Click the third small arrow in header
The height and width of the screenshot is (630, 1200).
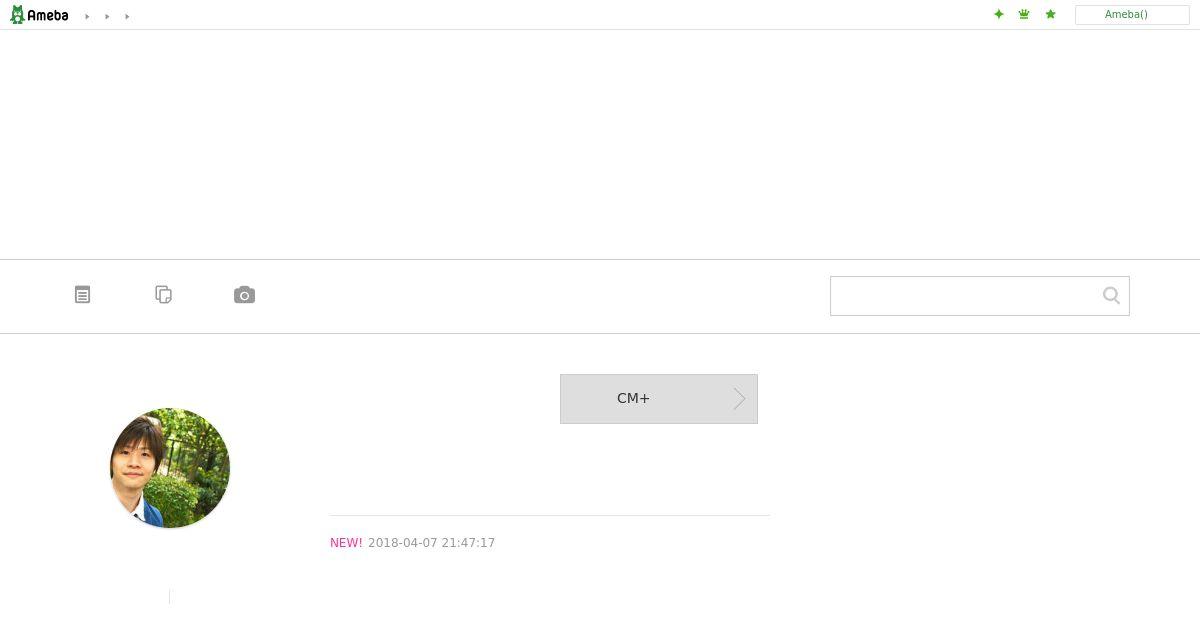click(127, 16)
